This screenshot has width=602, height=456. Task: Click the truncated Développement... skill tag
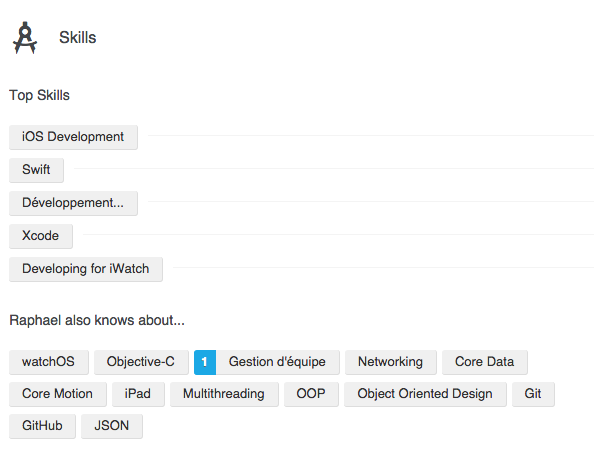(73, 203)
